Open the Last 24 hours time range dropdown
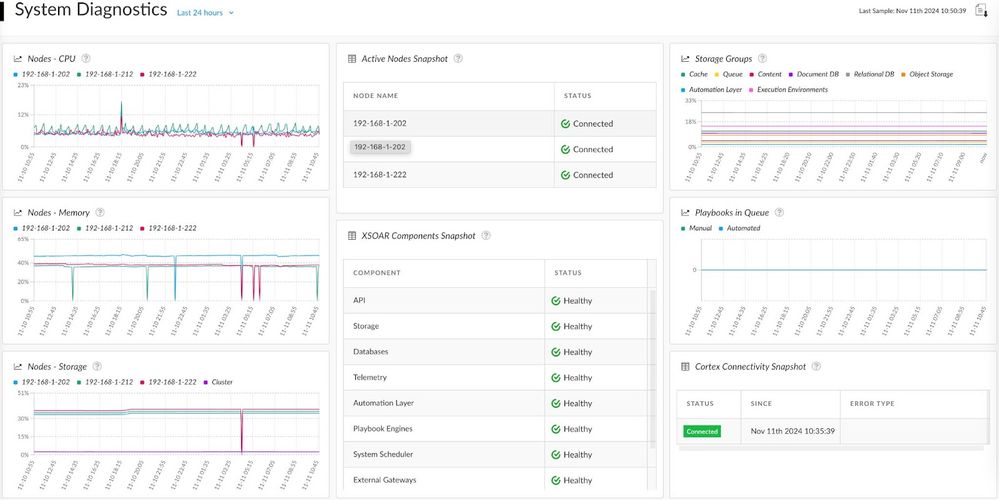 point(199,13)
